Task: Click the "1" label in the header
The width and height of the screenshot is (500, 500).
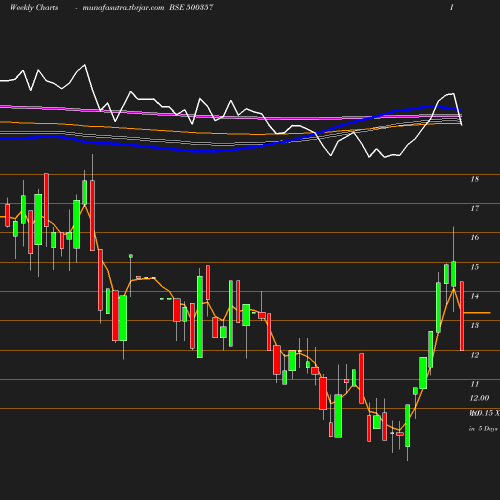Action: click(452, 7)
